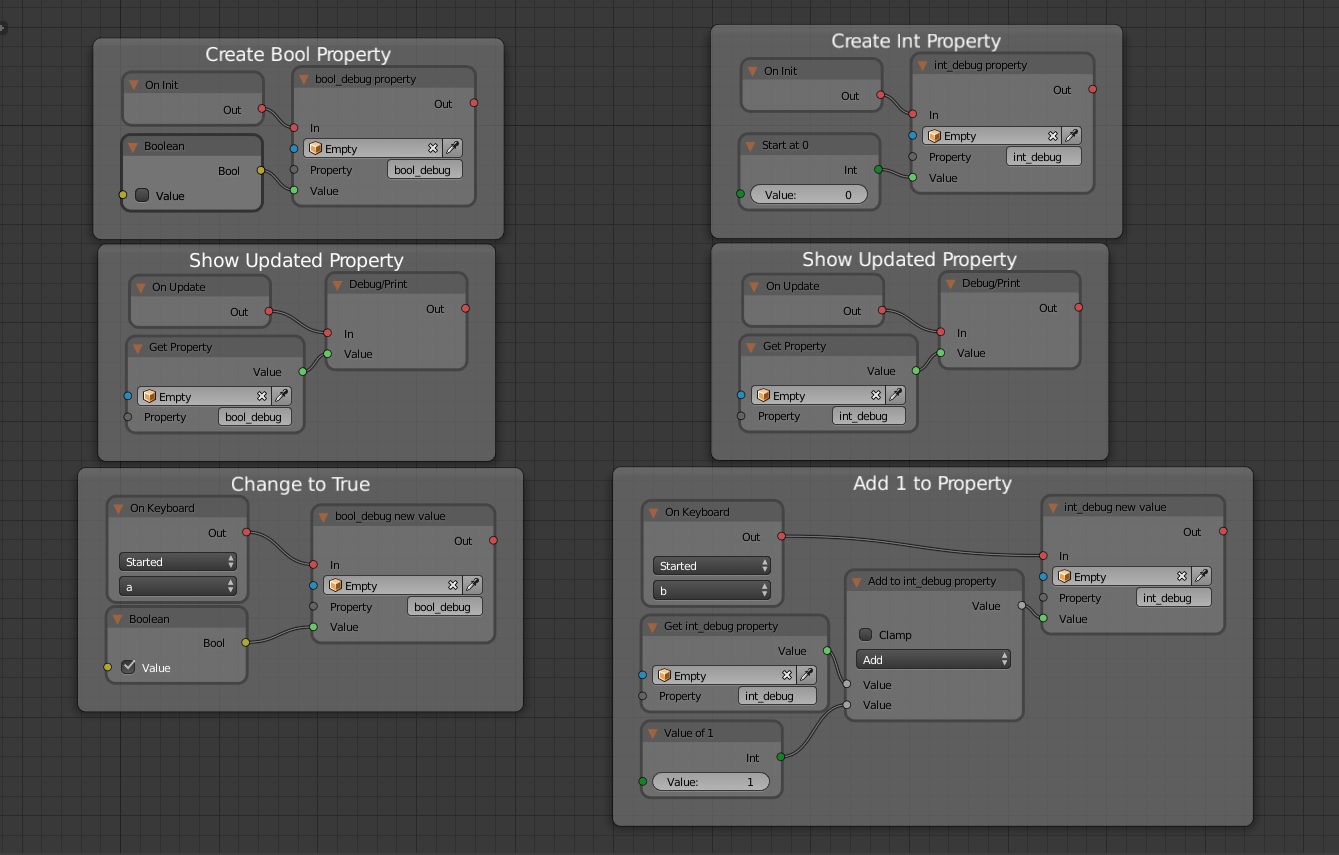Uncheck Boolean Value in Change to True frame
The width and height of the screenshot is (1339, 855).
(x=128, y=667)
